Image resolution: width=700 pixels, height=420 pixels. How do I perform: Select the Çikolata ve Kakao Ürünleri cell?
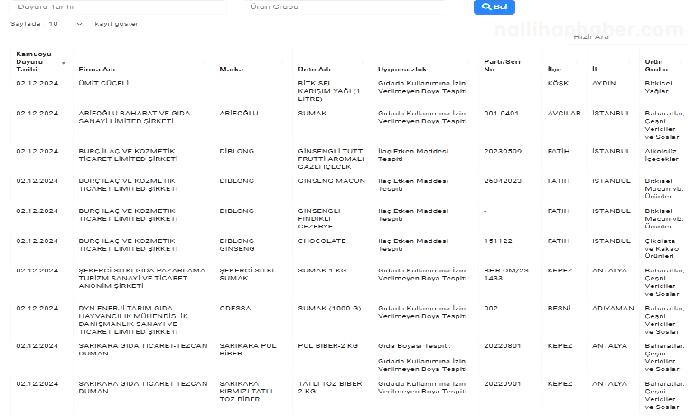(662, 248)
